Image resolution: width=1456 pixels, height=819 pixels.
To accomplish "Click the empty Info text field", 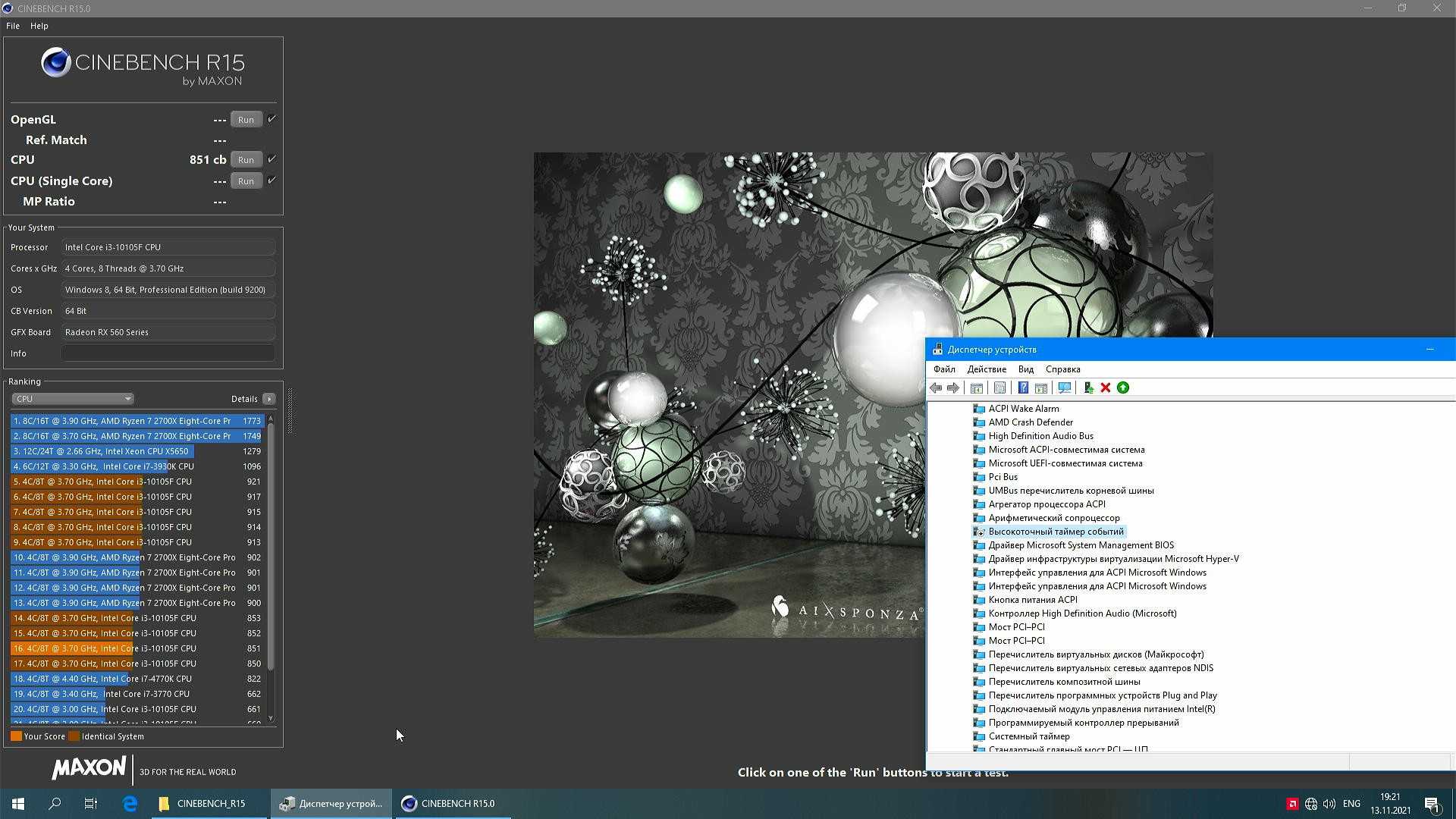I will coord(168,353).
